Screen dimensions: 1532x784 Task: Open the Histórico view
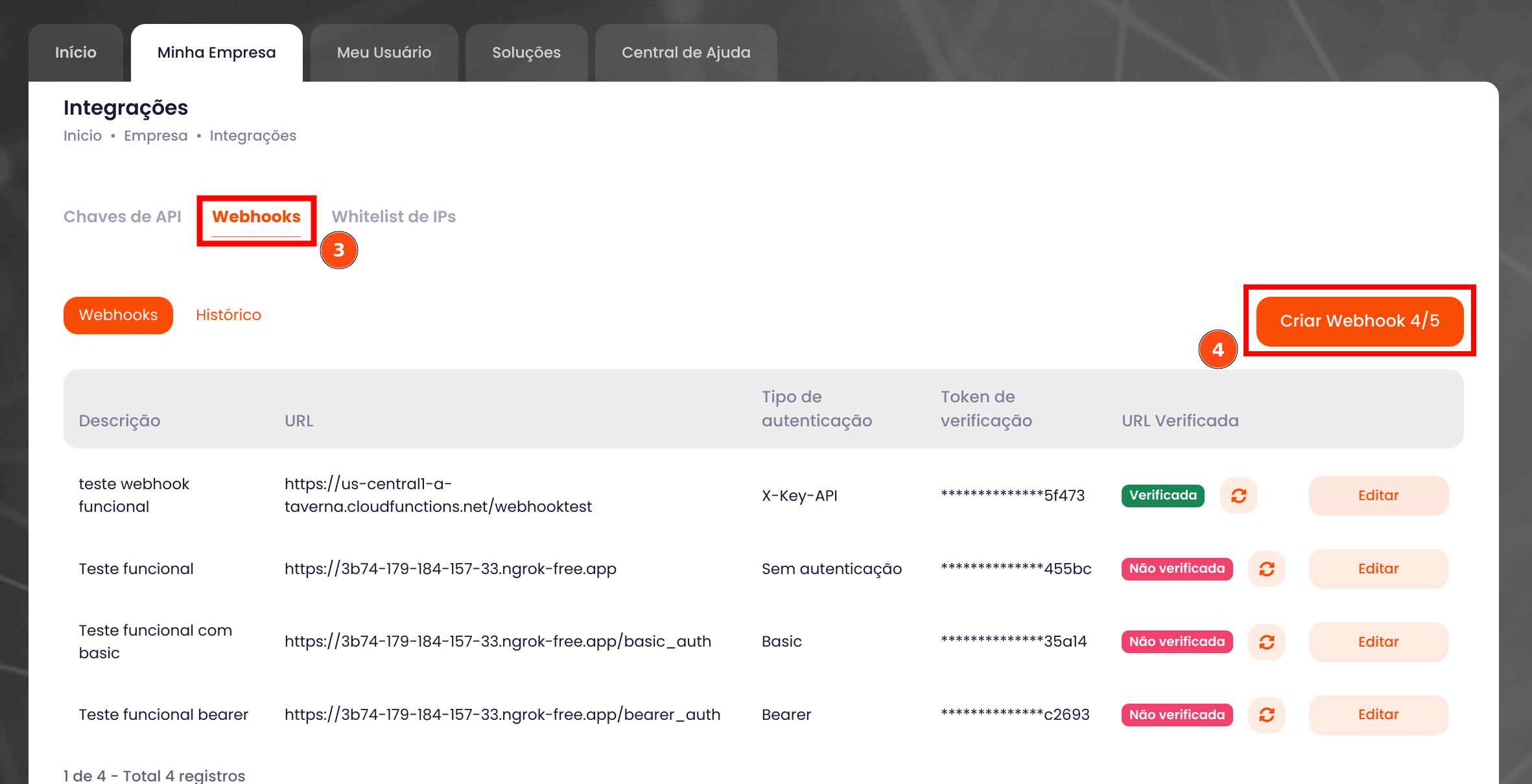228,315
